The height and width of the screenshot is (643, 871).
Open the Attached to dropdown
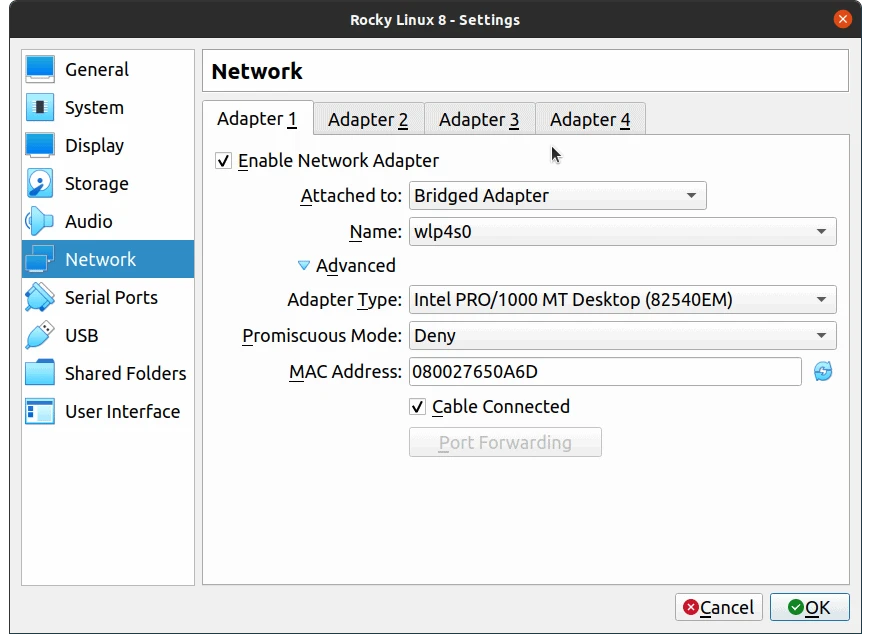click(557, 195)
